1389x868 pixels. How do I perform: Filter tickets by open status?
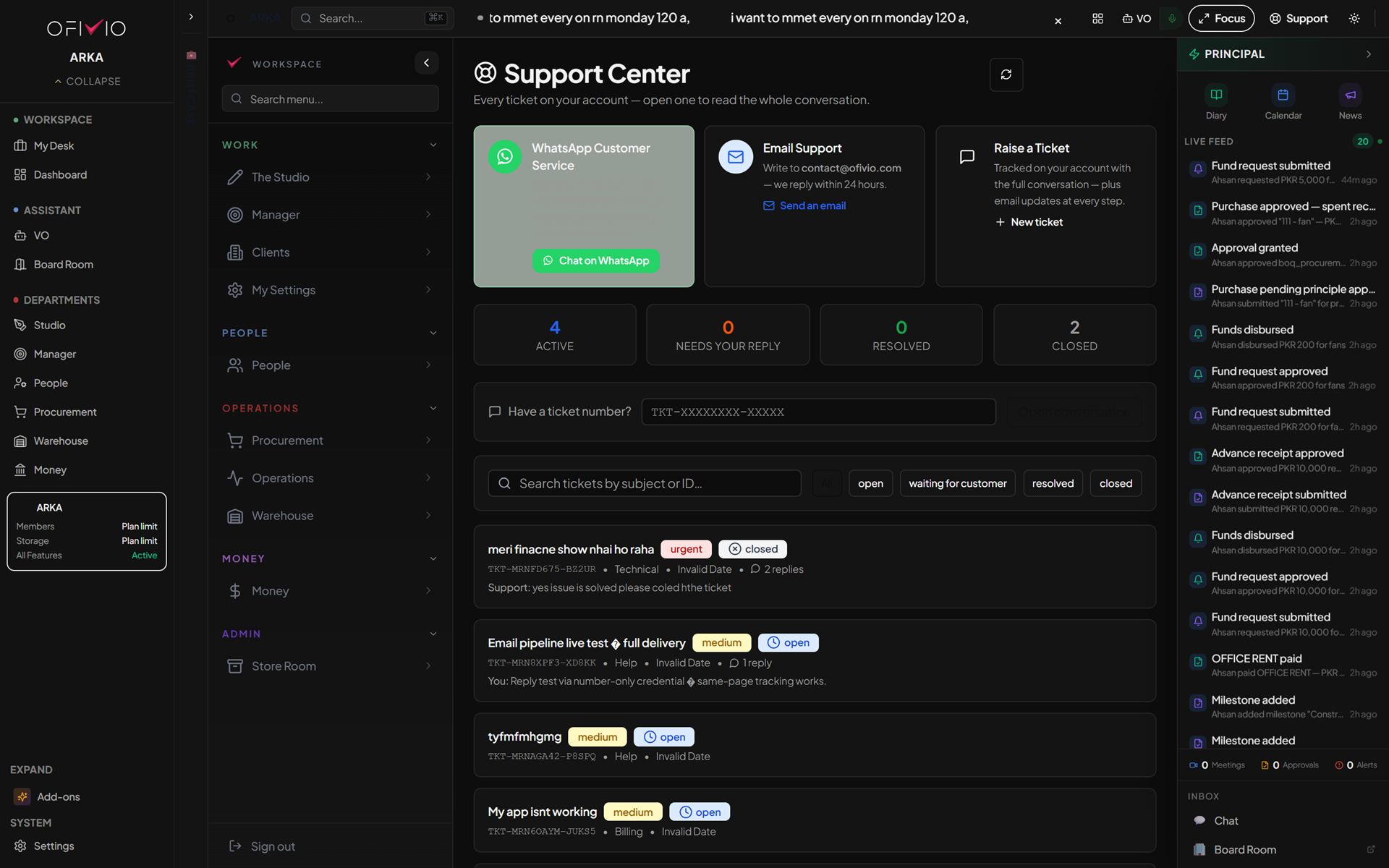[870, 483]
